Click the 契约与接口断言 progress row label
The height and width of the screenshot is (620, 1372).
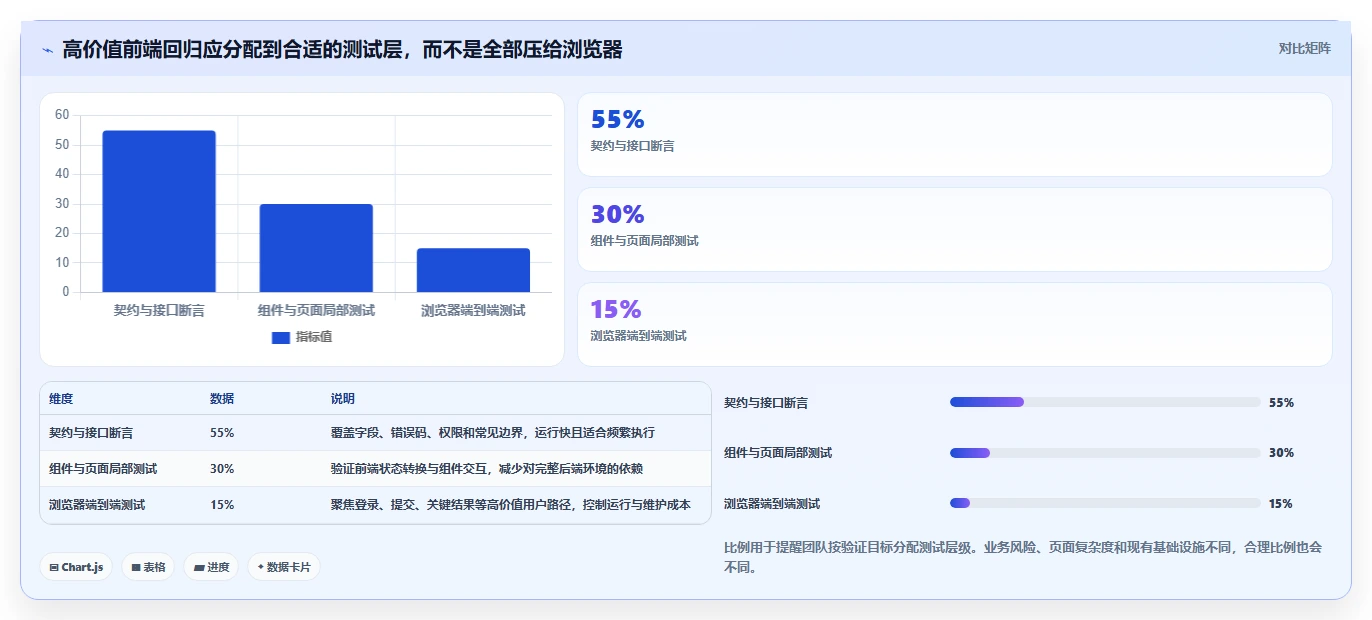tap(766, 403)
